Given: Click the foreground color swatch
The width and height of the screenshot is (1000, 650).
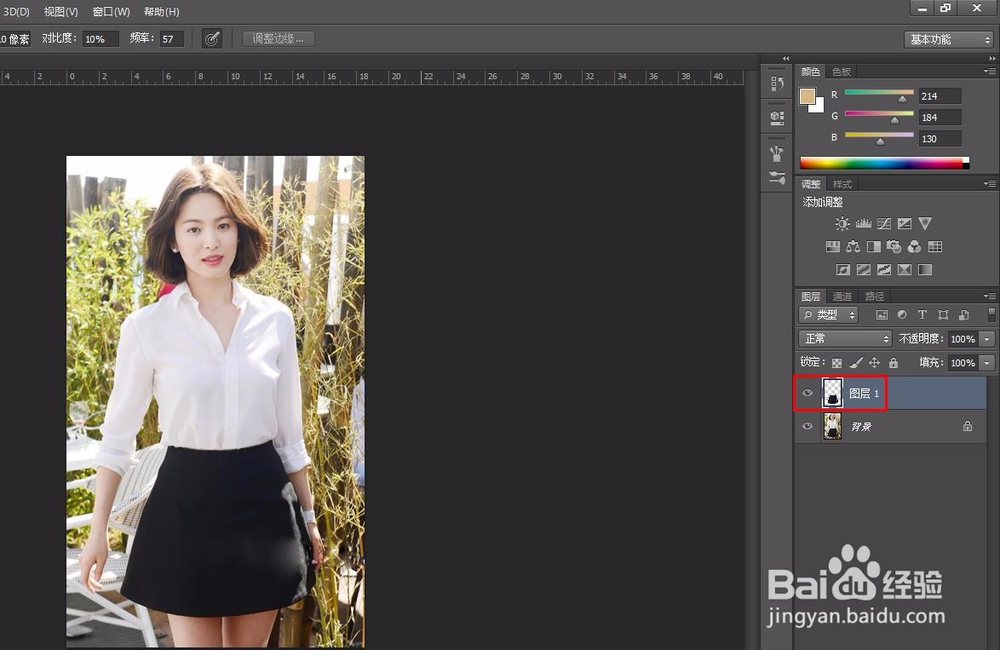Looking at the screenshot, I should point(807,96).
